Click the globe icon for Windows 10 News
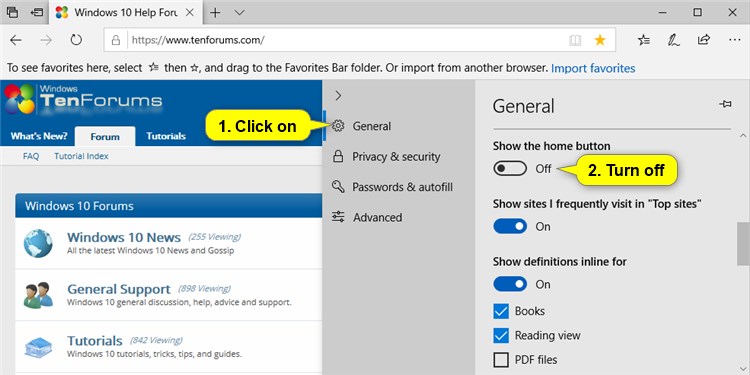This screenshot has height=375, width=750. tap(38, 243)
